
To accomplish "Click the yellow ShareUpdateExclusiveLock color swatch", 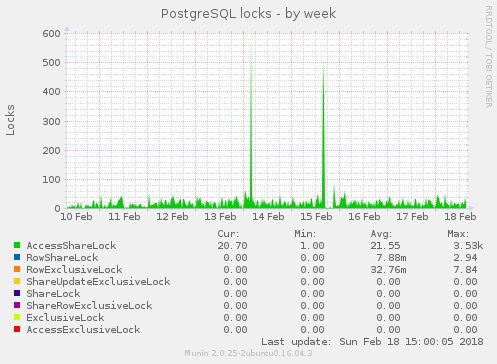I will click(17, 281).
